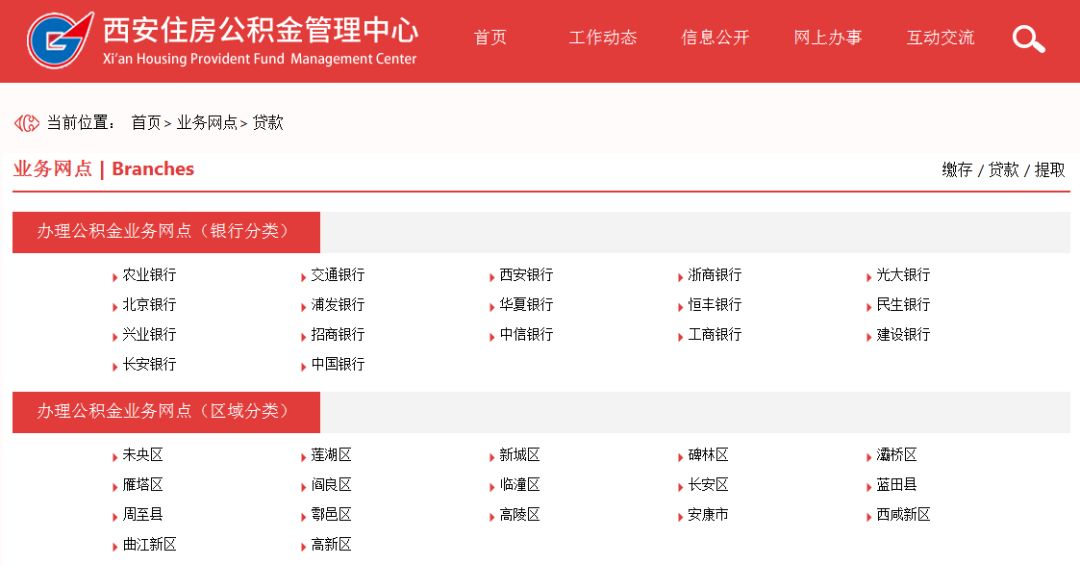Open the 兴业银行 branch list
Screen dimensions: 1080x565
(149, 335)
